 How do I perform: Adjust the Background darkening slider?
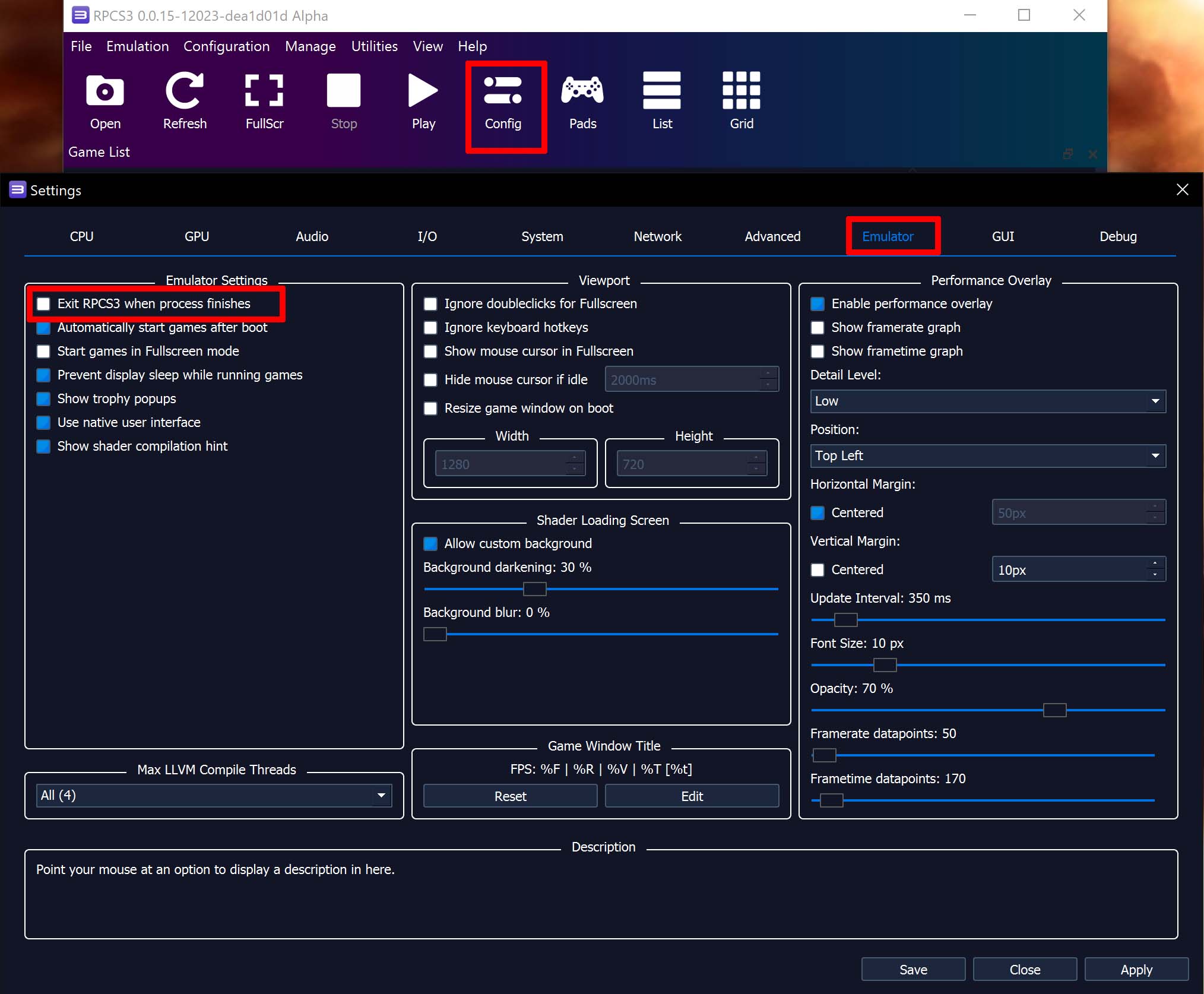(534, 589)
